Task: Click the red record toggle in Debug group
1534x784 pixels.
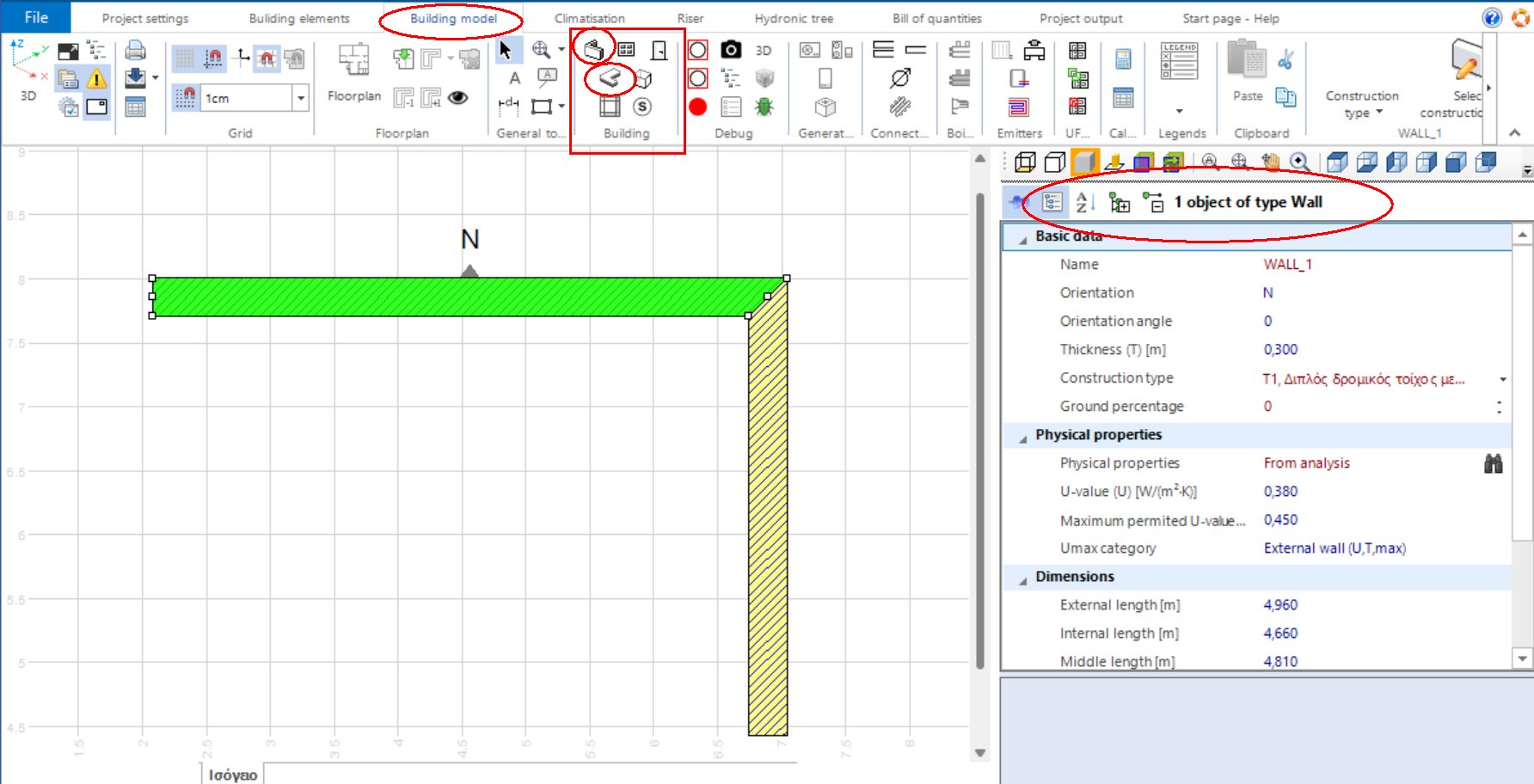Action: pyautogui.click(x=697, y=107)
